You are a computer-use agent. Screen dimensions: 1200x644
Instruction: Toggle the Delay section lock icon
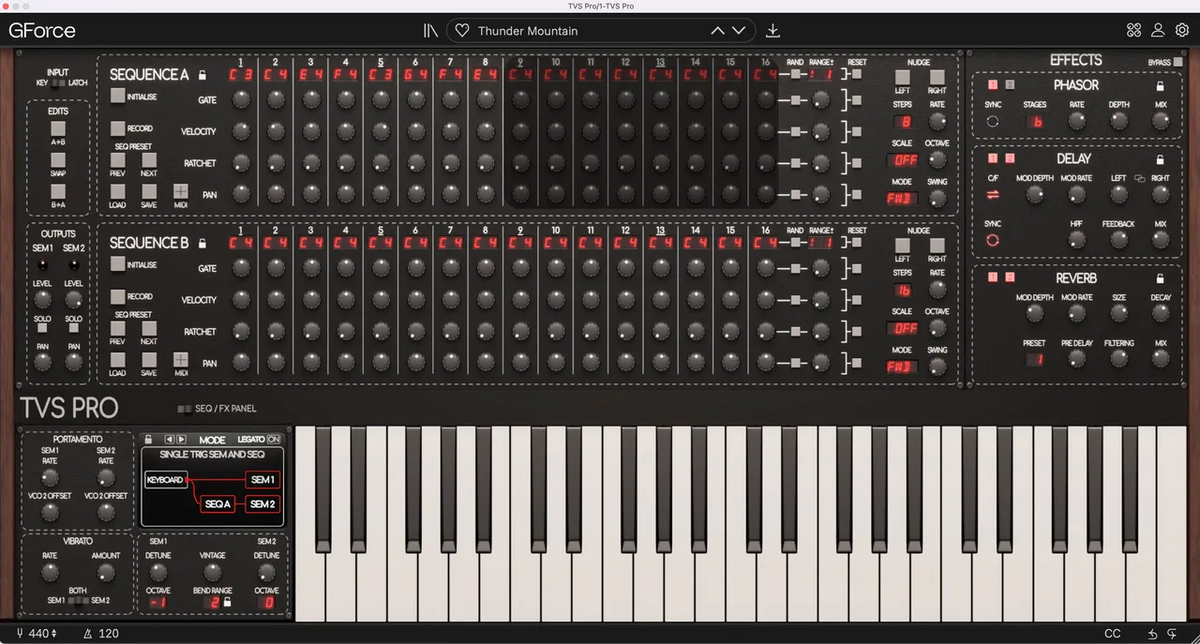tap(1160, 159)
